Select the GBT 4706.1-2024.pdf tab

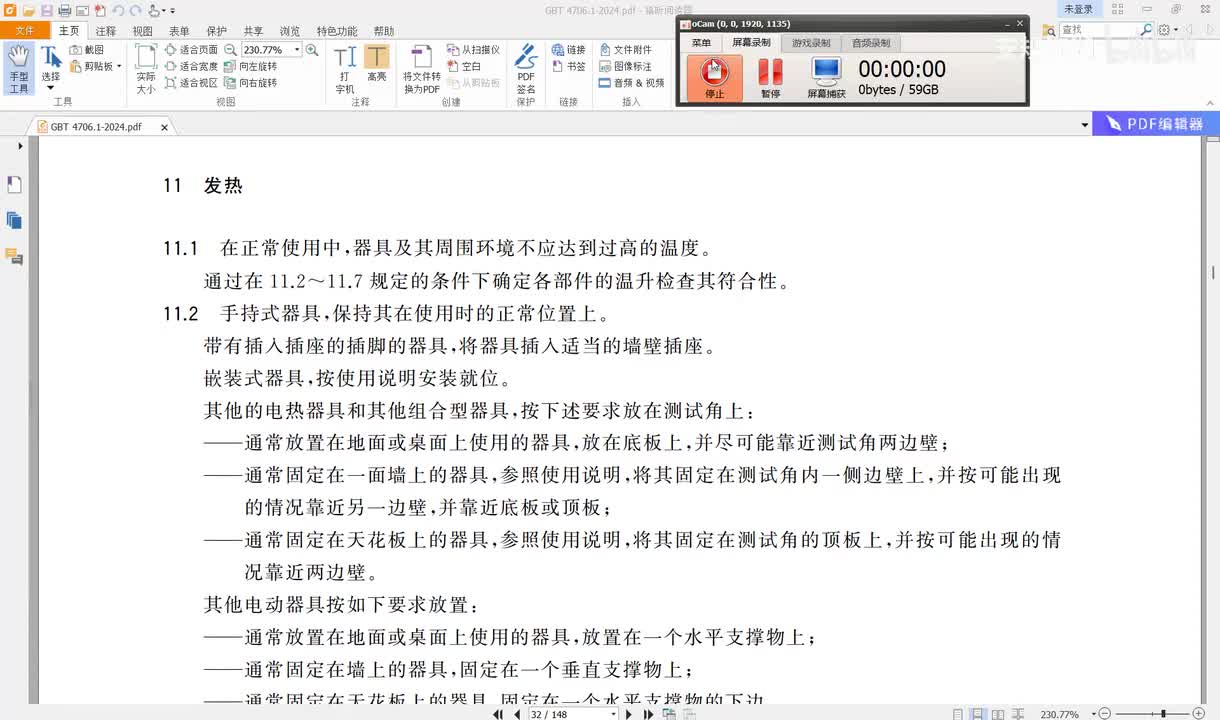pyautogui.click(x=96, y=127)
